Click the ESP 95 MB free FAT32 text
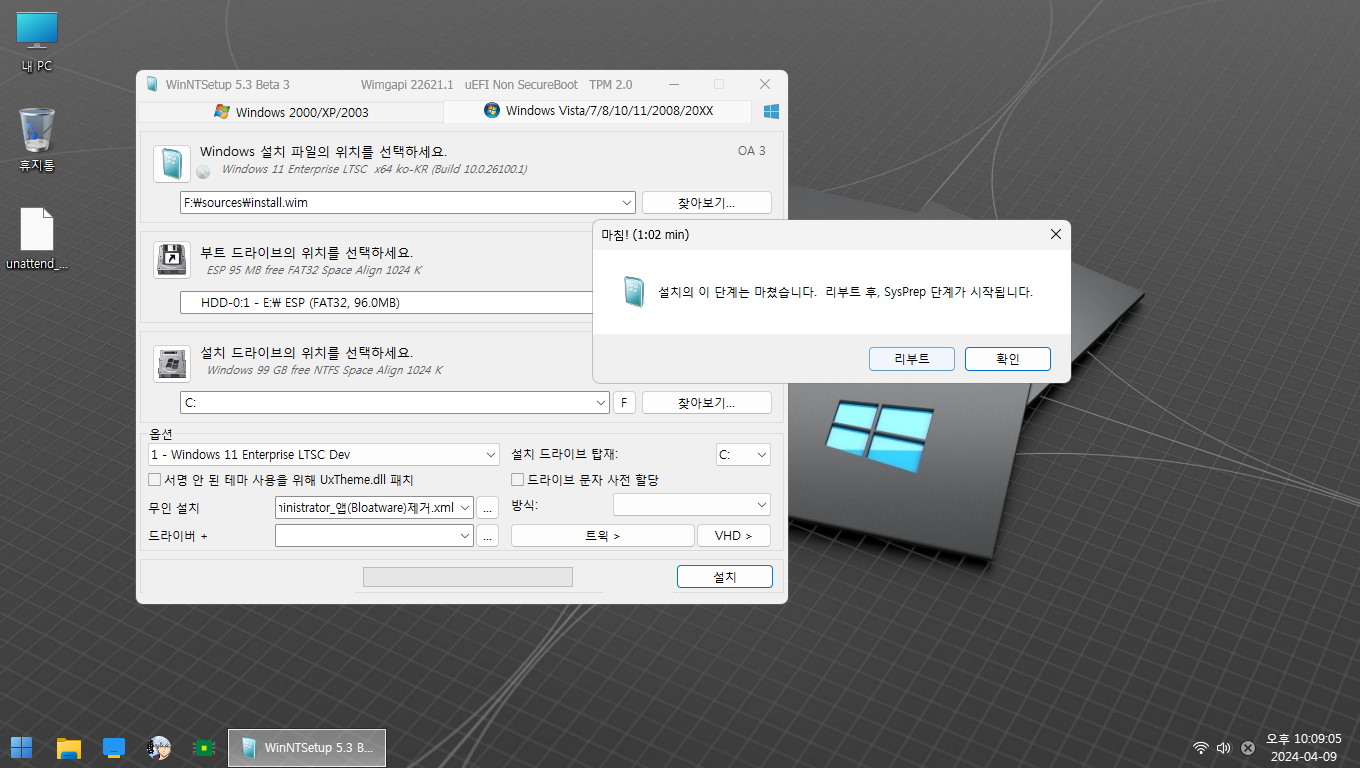1360x768 pixels. [x=314, y=270]
